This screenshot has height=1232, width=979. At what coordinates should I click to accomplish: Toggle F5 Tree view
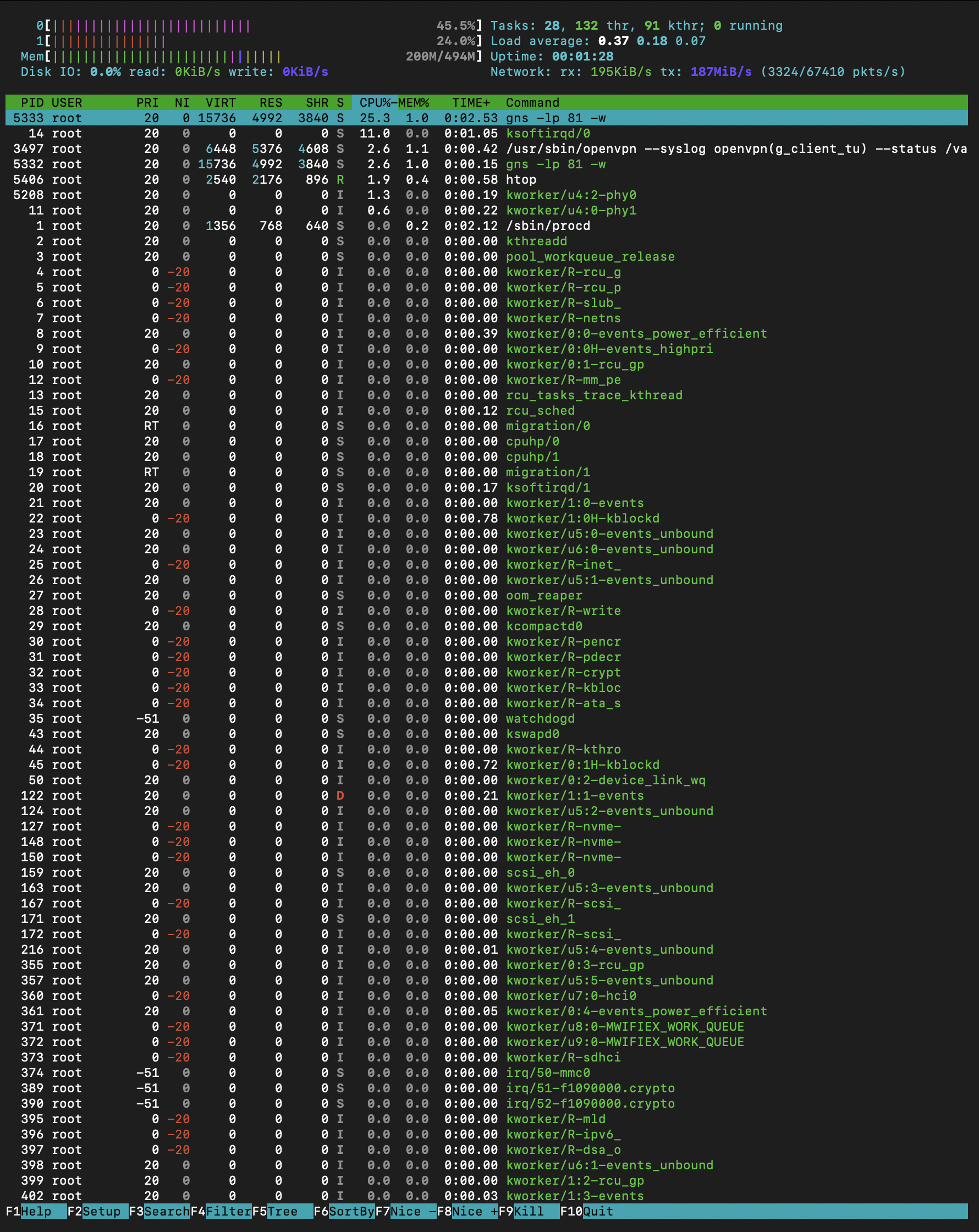tap(282, 1211)
